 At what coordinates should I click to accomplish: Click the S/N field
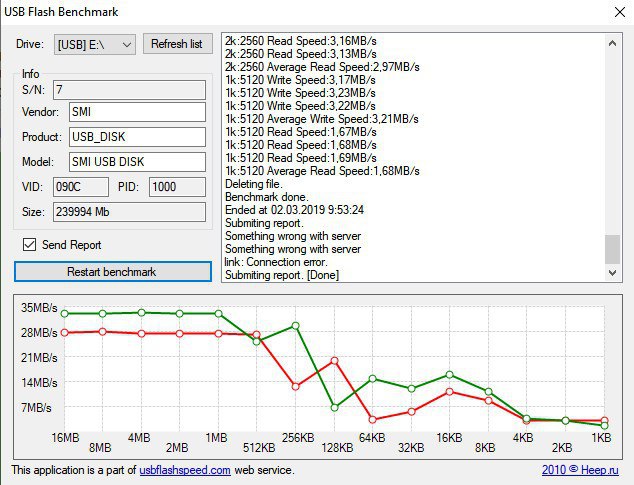129,90
